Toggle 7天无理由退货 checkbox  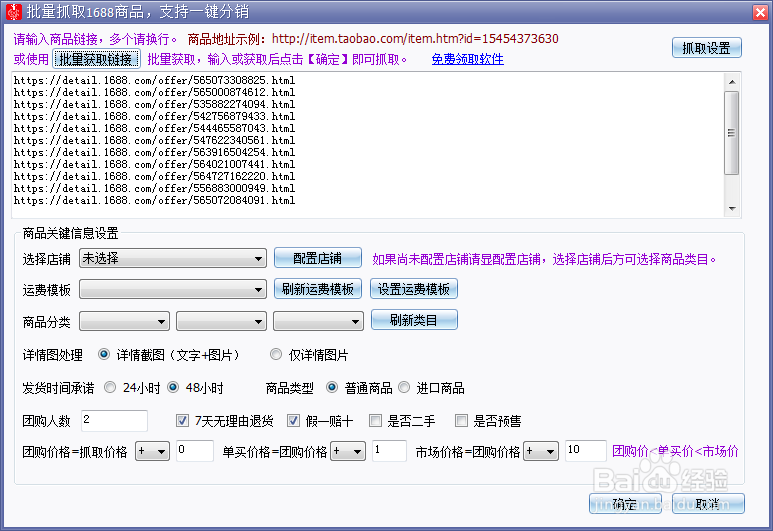click(x=182, y=421)
